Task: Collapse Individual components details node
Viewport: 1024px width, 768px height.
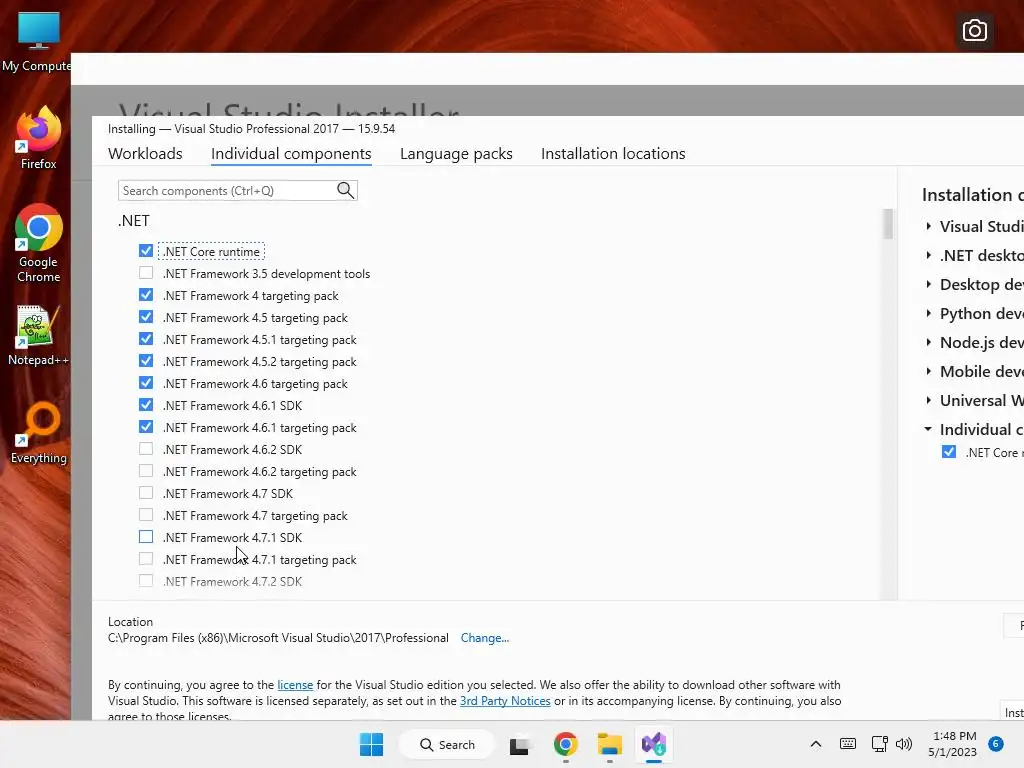Action: [x=928, y=429]
